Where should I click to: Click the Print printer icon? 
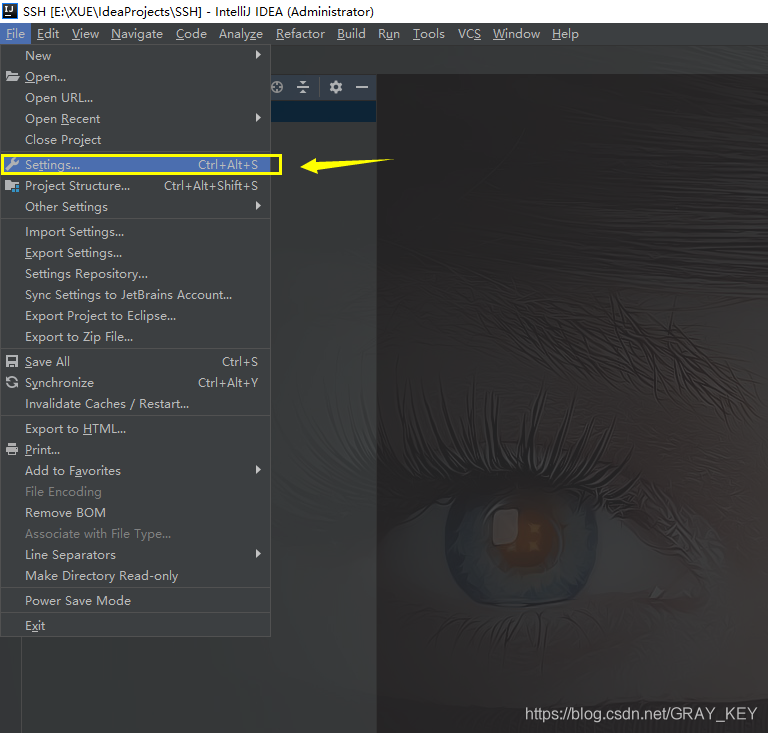tap(12, 449)
